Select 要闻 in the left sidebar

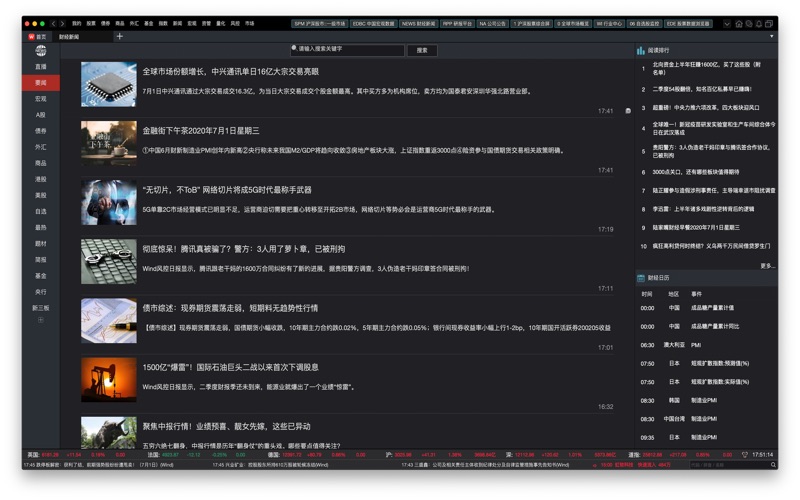41,83
